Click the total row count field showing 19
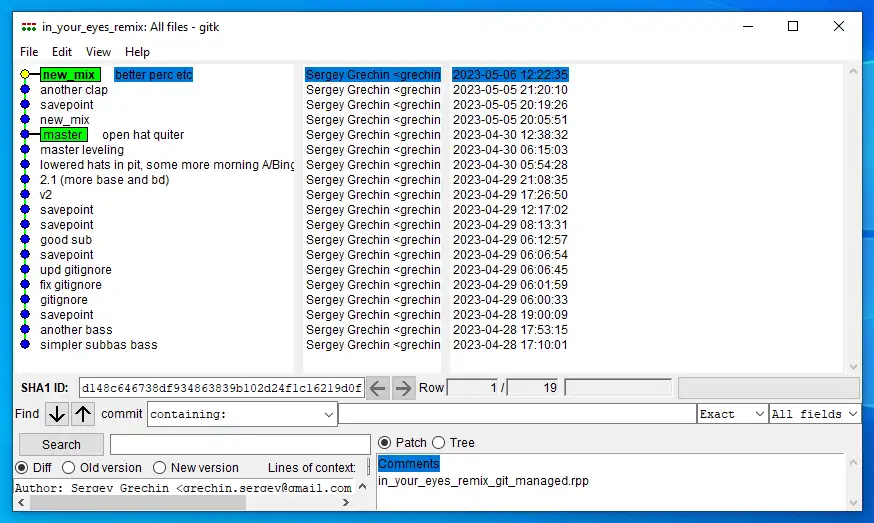Viewport: 874px width, 523px height. tap(532, 388)
